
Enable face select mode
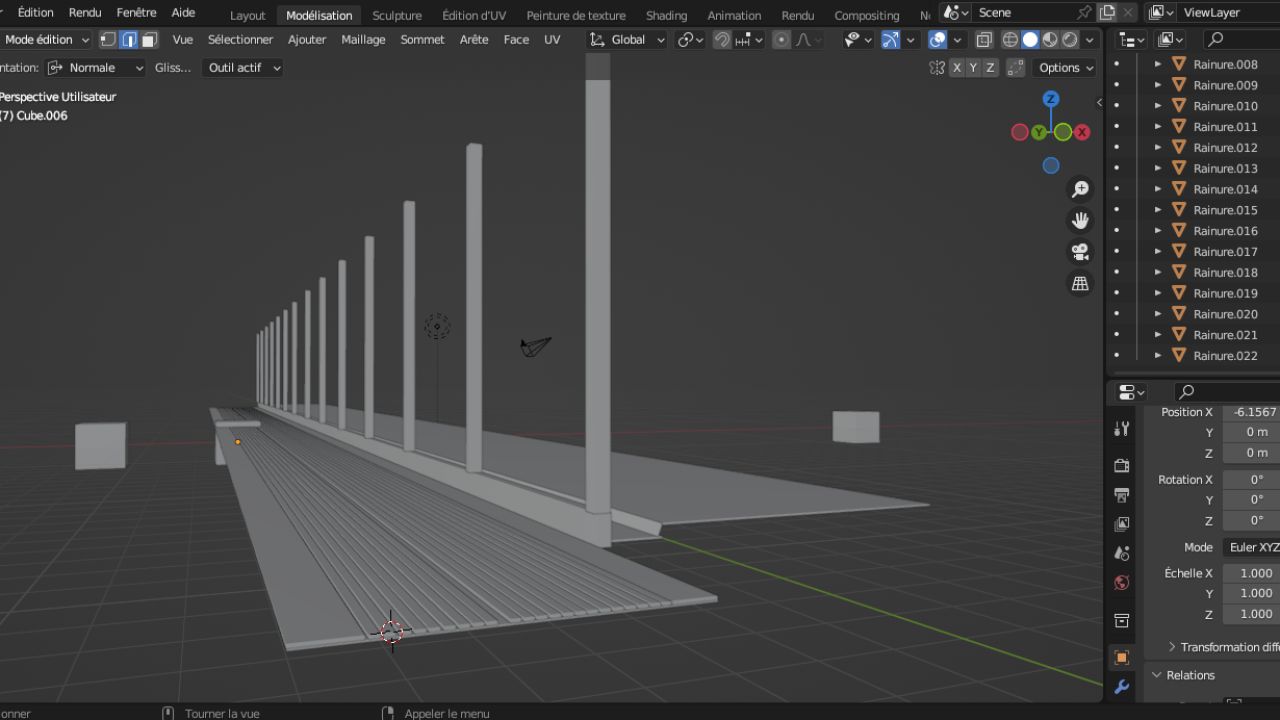149,40
